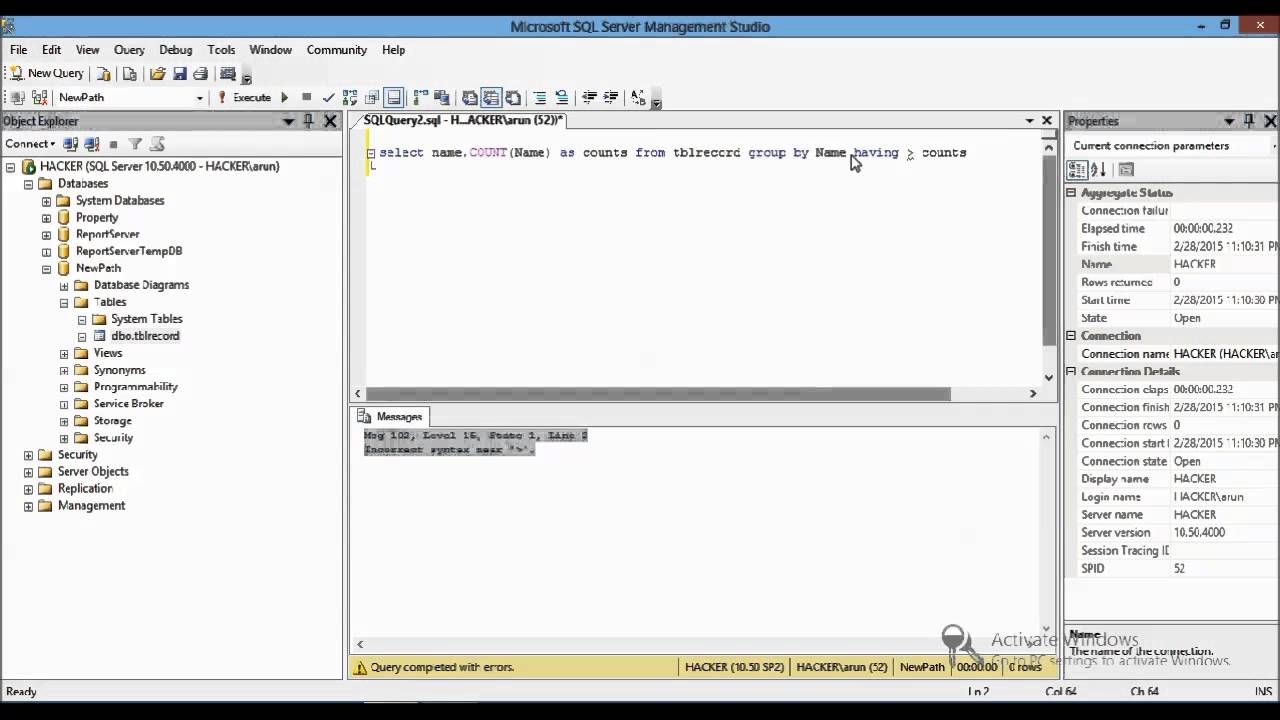Click the Save disk icon
The height and width of the screenshot is (720, 1280).
click(x=179, y=73)
